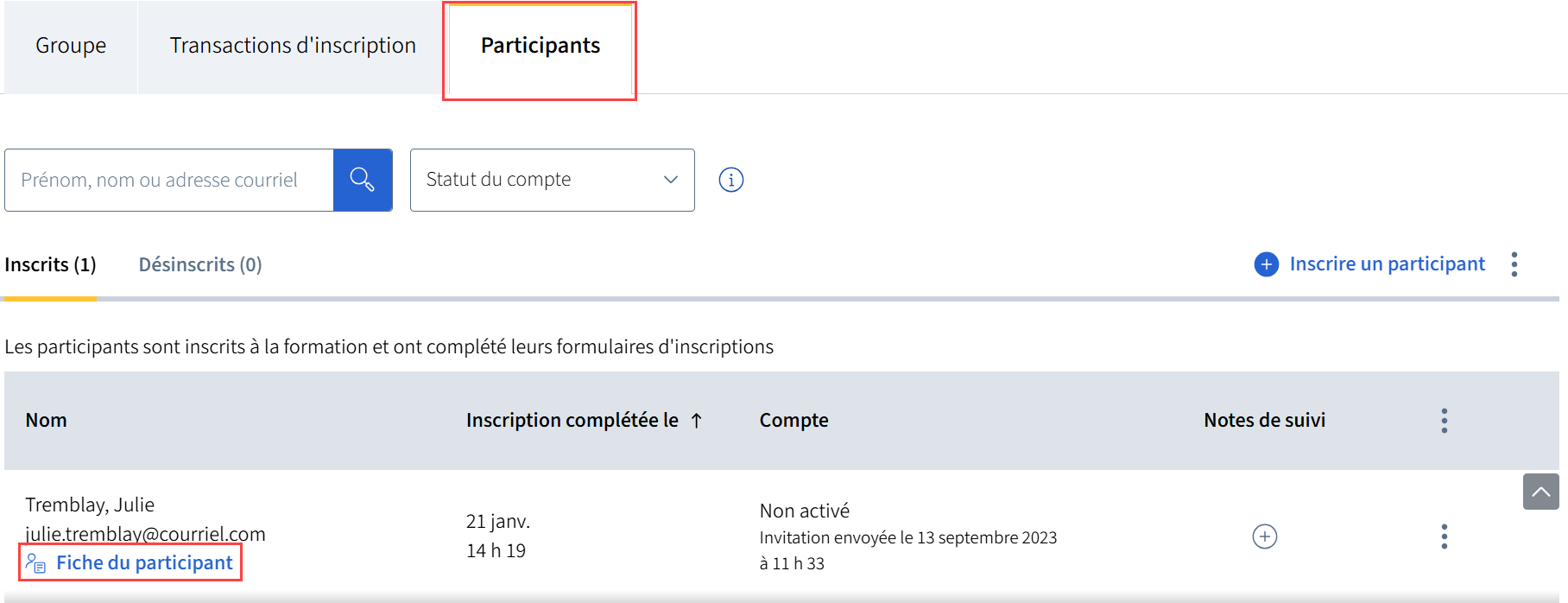Click the scroll-to-top arrow button

1540,492
